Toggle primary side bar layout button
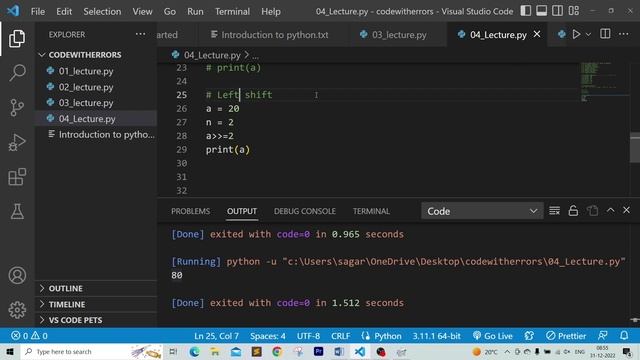Image resolution: width=640 pixels, height=360 pixels. click(x=526, y=11)
